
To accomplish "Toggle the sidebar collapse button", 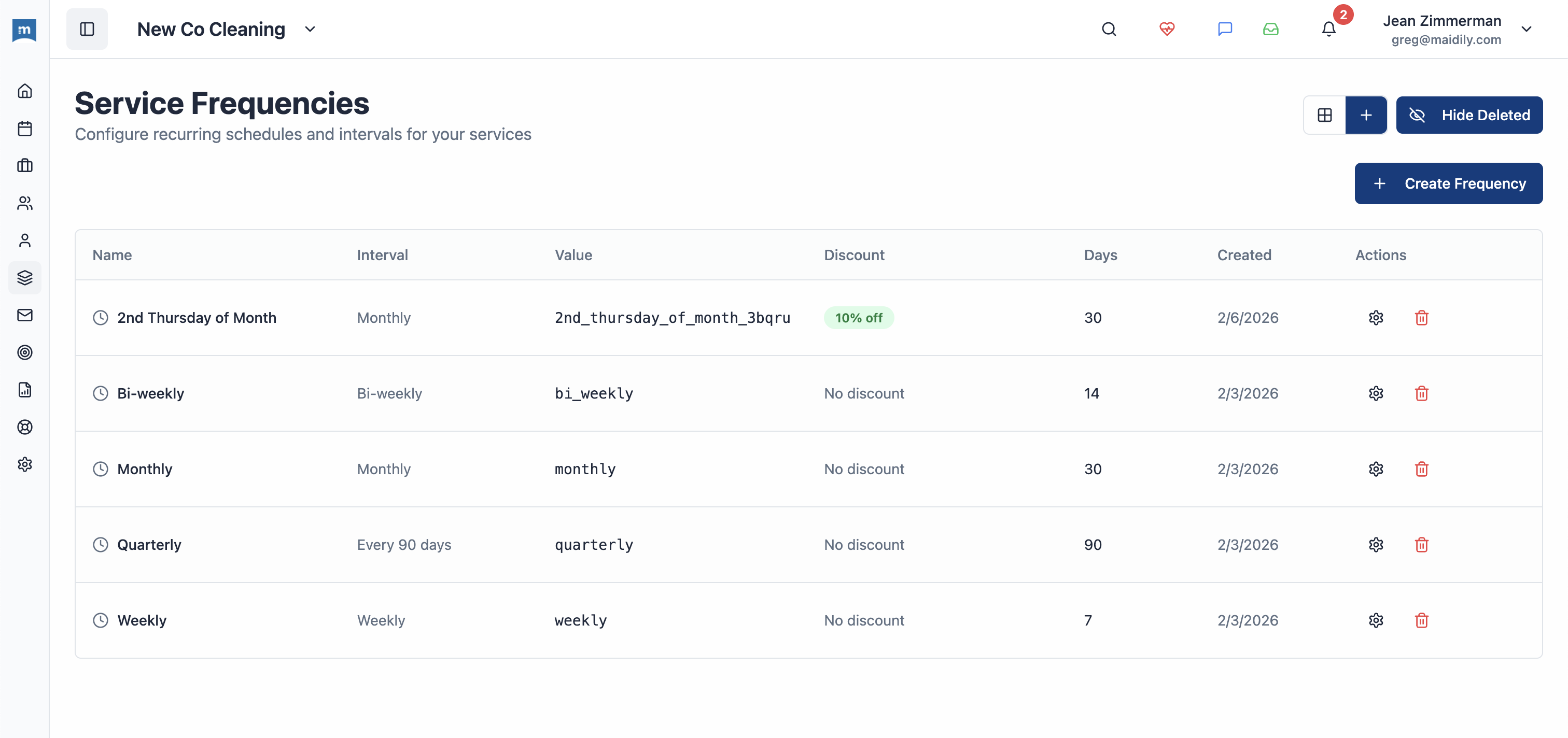I will pos(87,29).
